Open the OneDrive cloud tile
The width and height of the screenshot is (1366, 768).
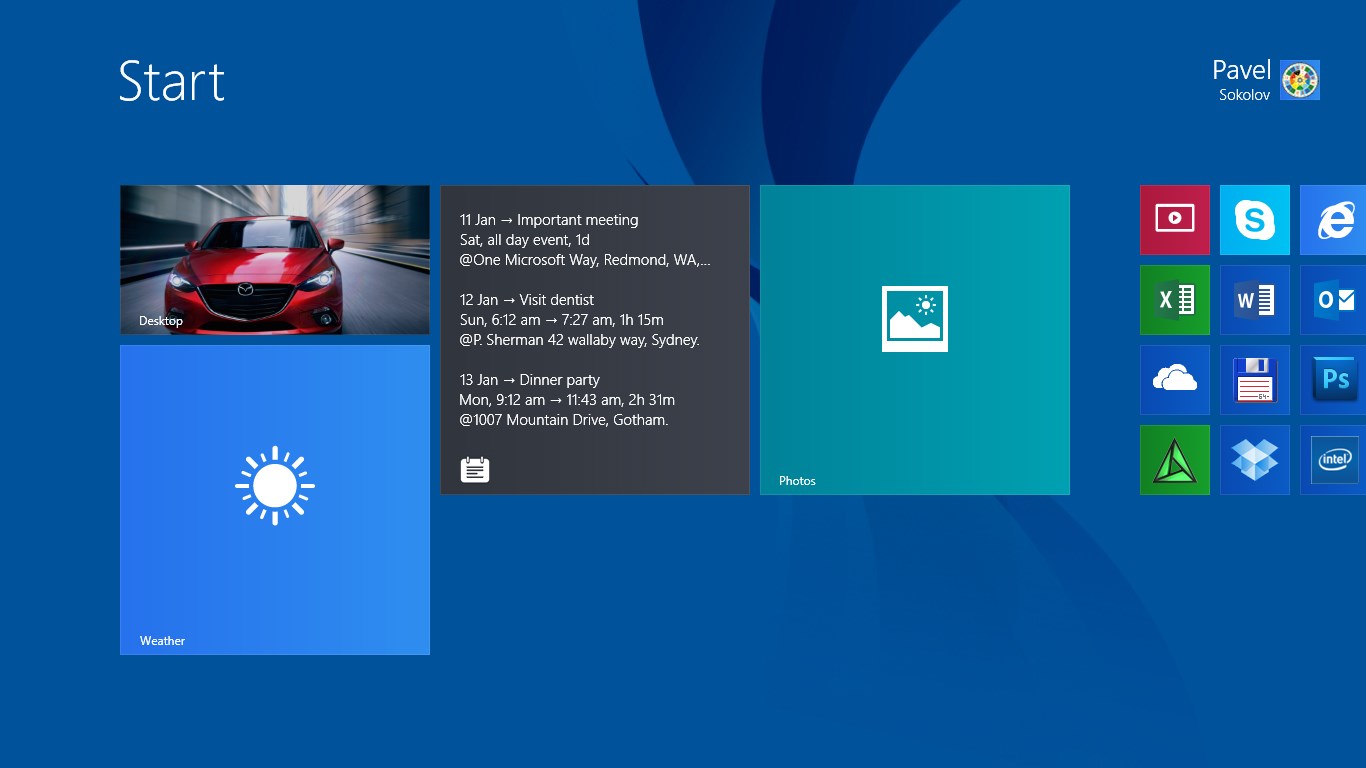tap(1174, 380)
